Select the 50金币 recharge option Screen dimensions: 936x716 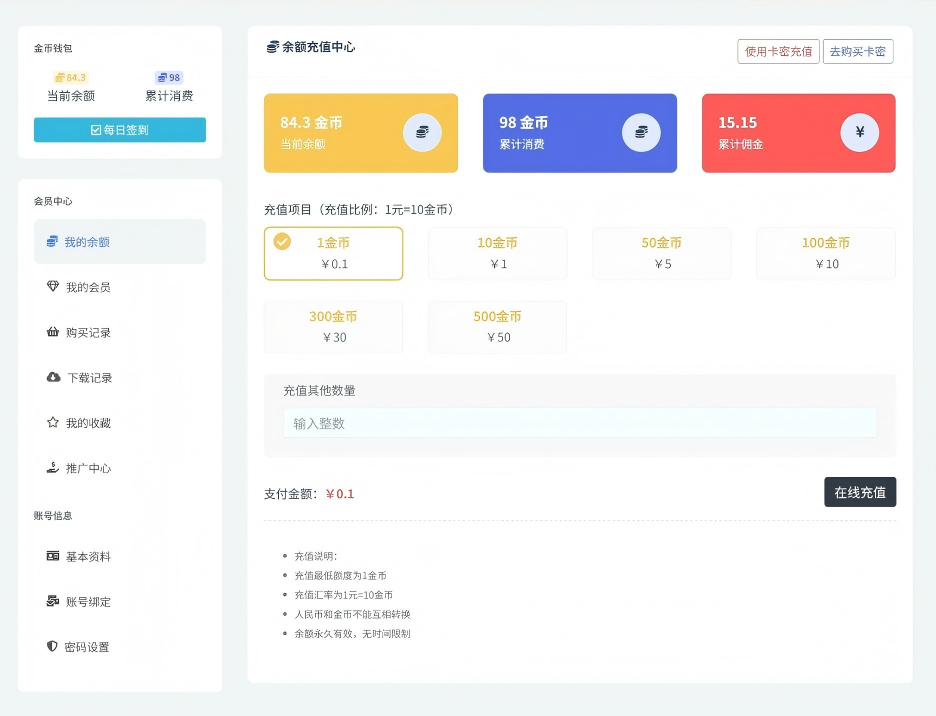click(x=661, y=253)
